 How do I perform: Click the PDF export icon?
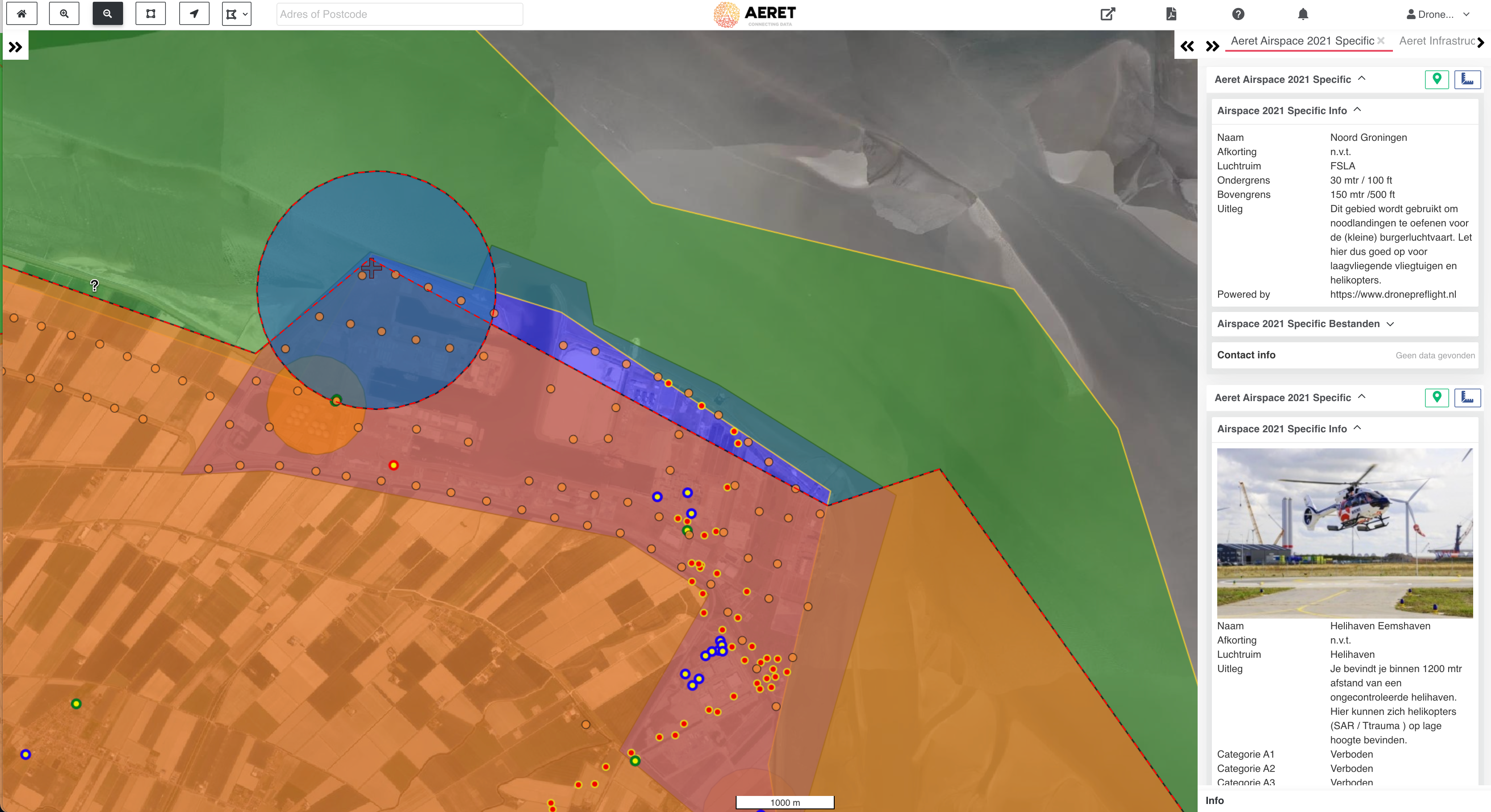[1171, 14]
